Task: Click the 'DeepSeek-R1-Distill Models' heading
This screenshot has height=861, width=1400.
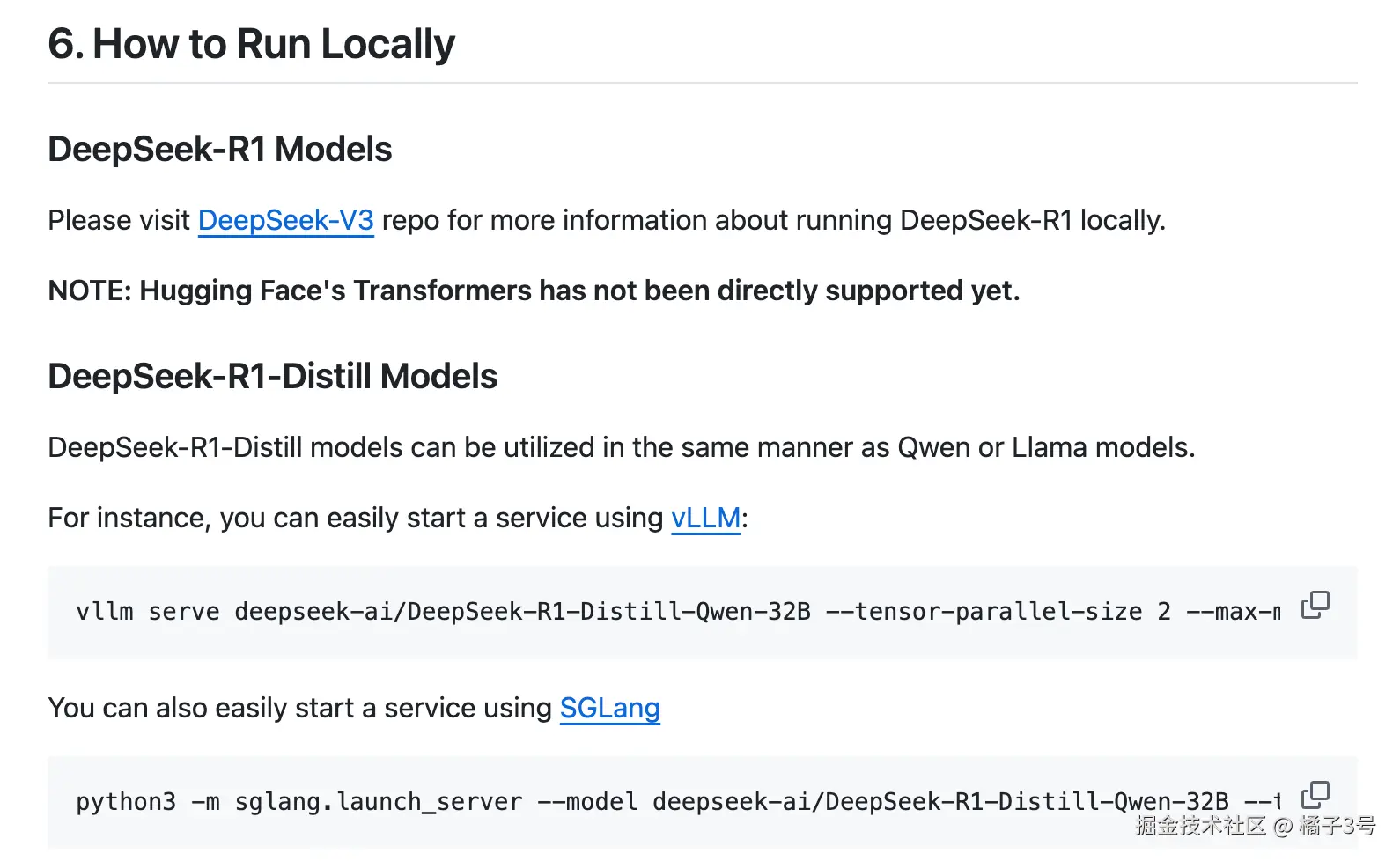Action: 273,377
